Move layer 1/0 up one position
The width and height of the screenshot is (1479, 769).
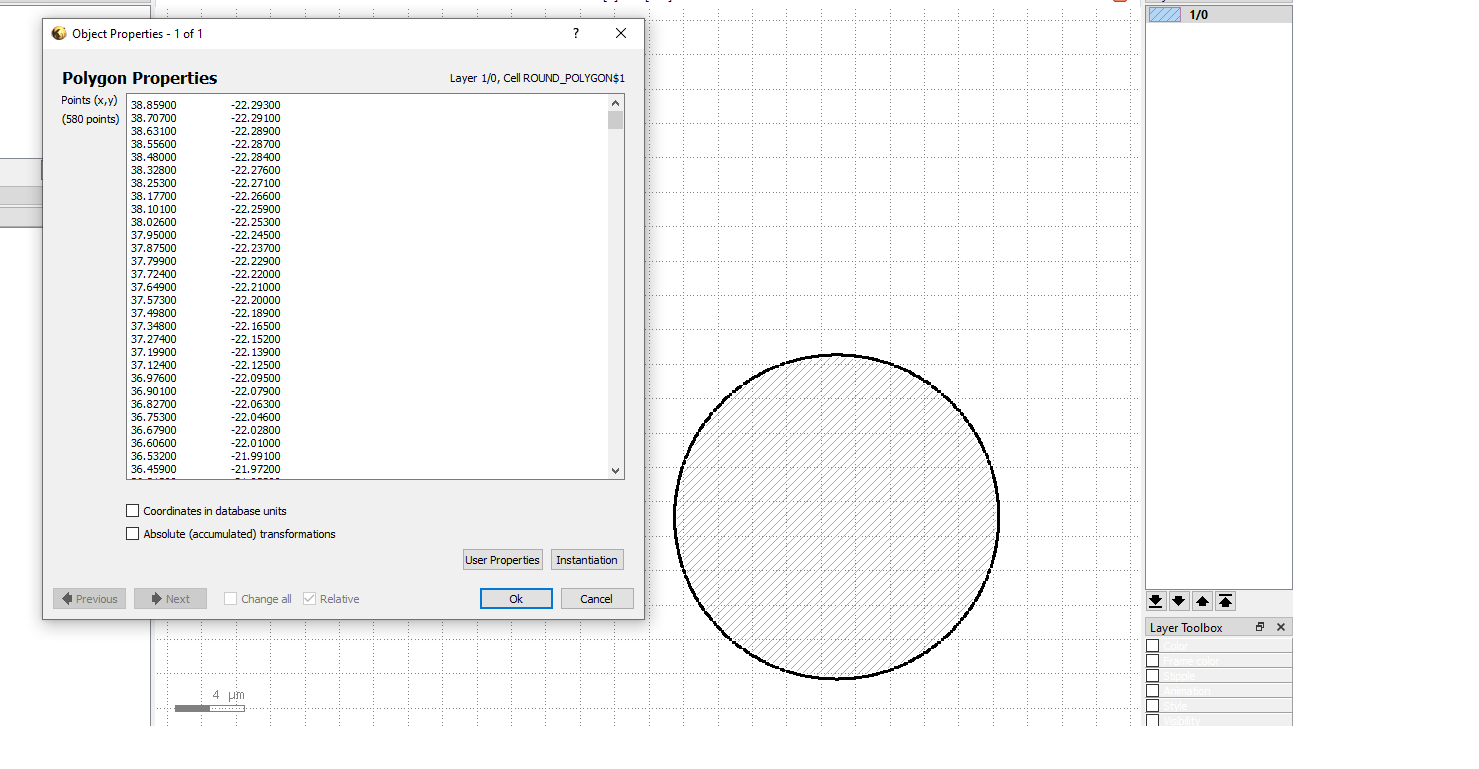[x=1203, y=600]
